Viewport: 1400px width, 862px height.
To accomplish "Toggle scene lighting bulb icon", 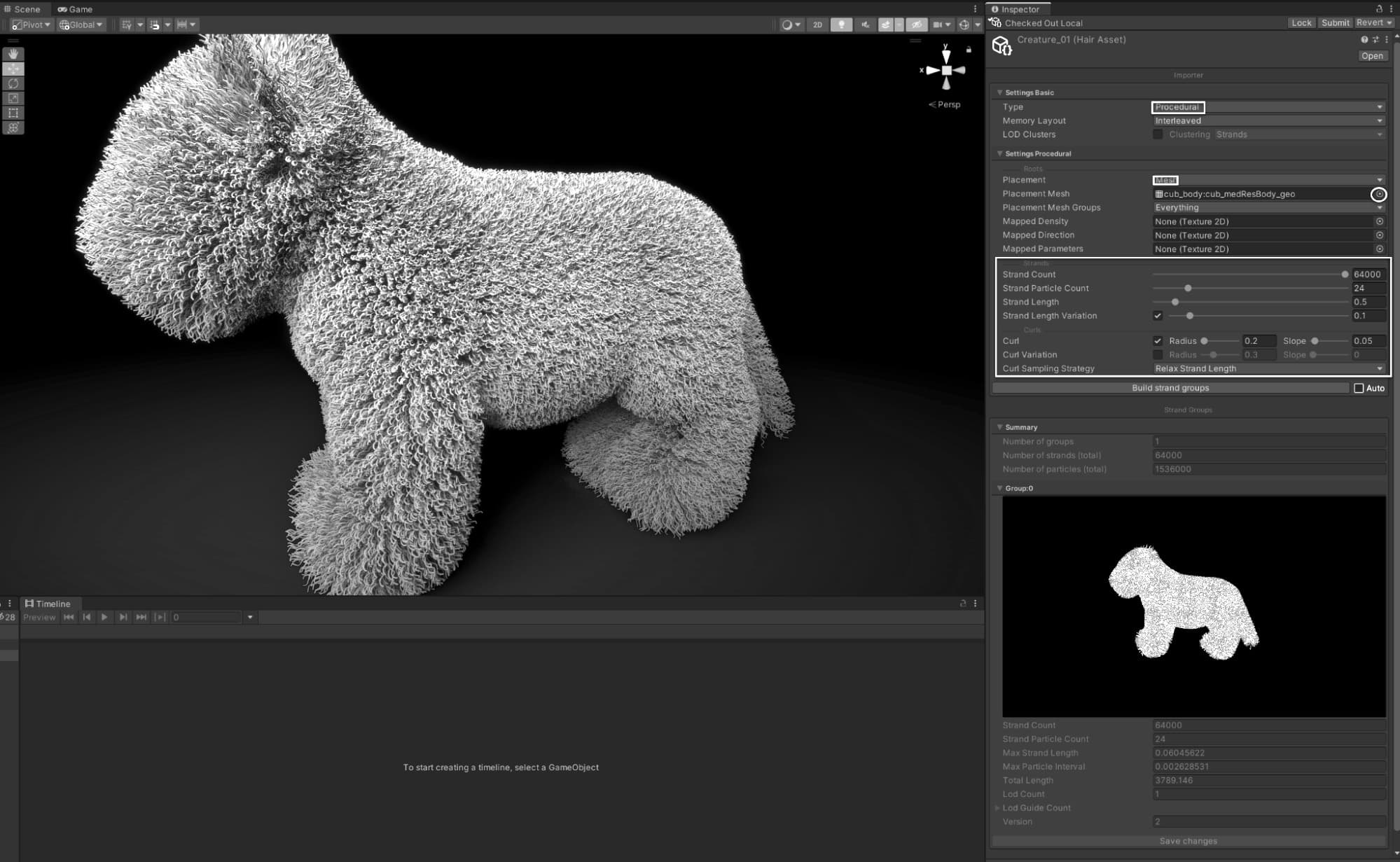I will pos(841,25).
